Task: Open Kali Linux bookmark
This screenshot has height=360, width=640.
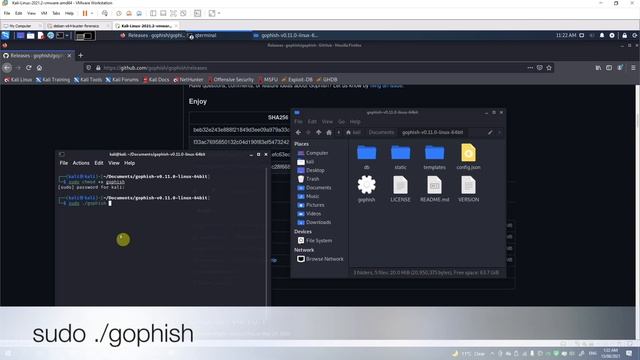Action: pos(18,80)
